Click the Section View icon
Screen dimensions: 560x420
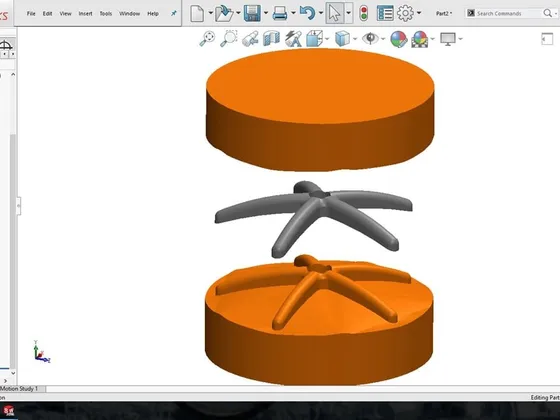[271, 39]
